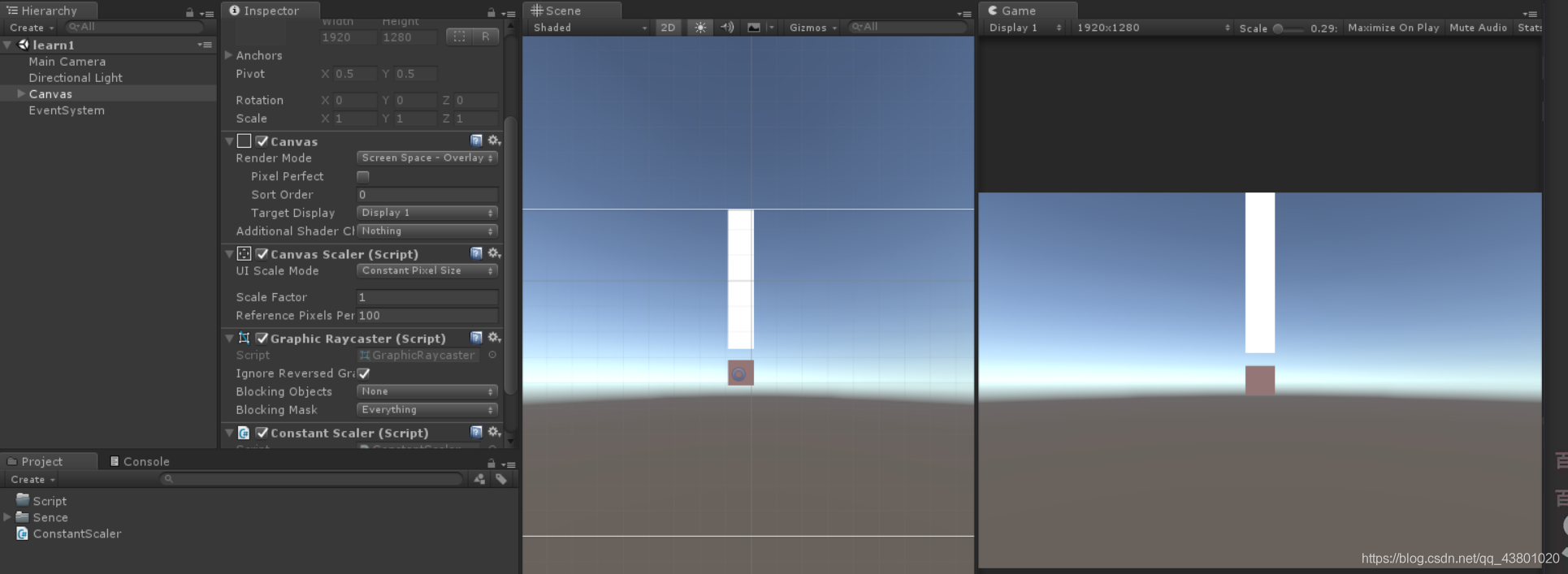Image resolution: width=1568 pixels, height=574 pixels.
Task: Adjust Game view Scale slider
Action: [1289, 28]
